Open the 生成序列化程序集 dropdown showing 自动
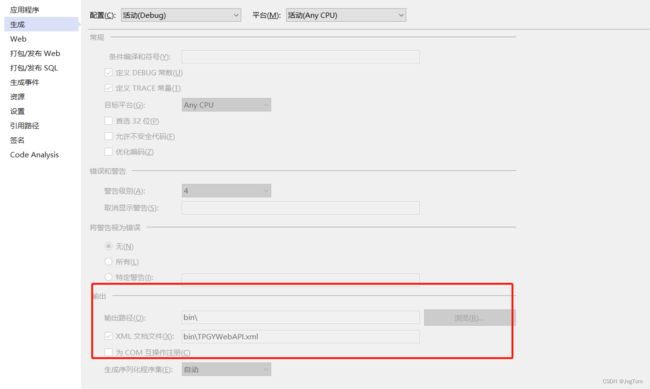Screen dimensions: 650x389 [x=226, y=369]
